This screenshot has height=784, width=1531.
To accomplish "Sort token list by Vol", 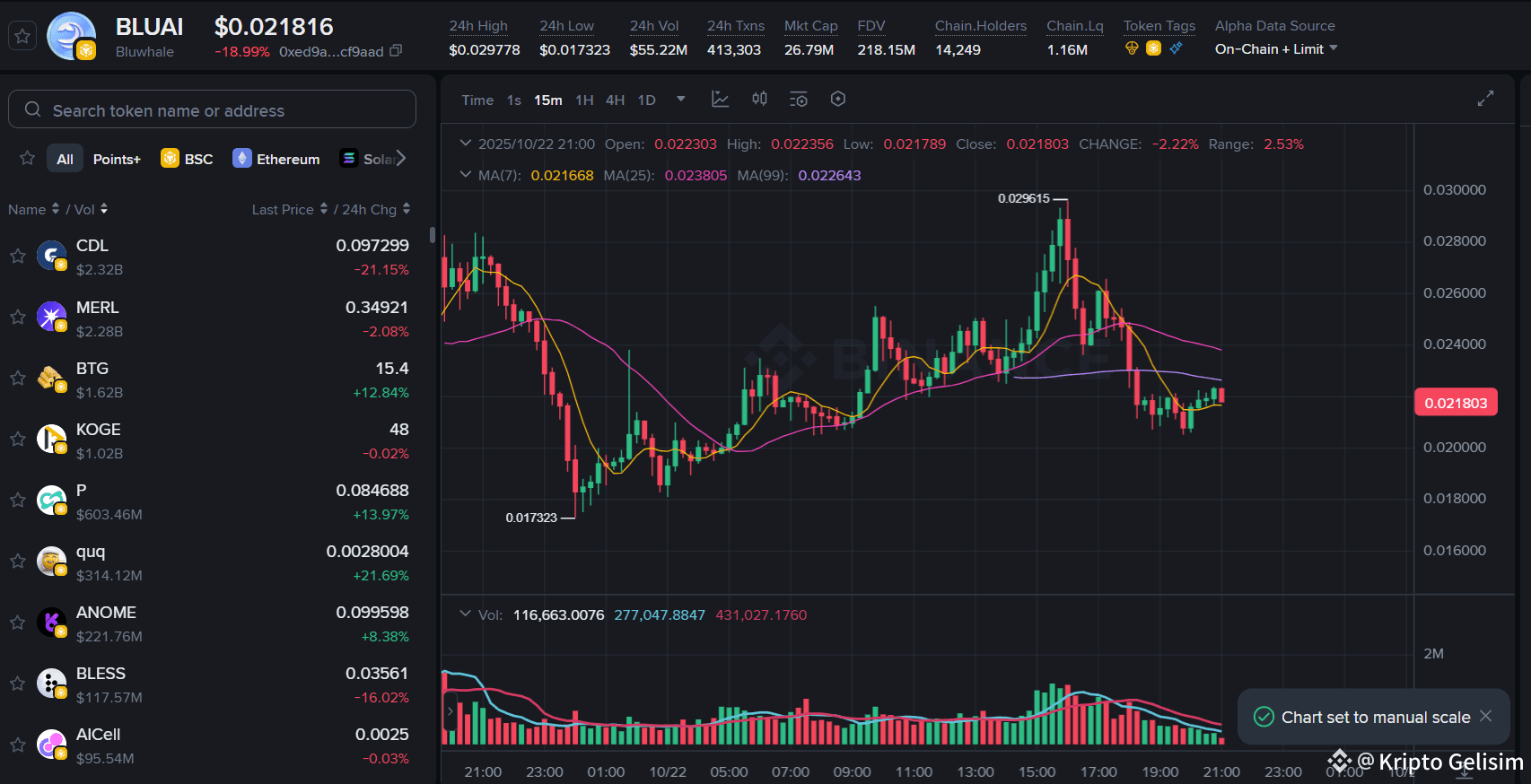I will pyautogui.click(x=91, y=209).
